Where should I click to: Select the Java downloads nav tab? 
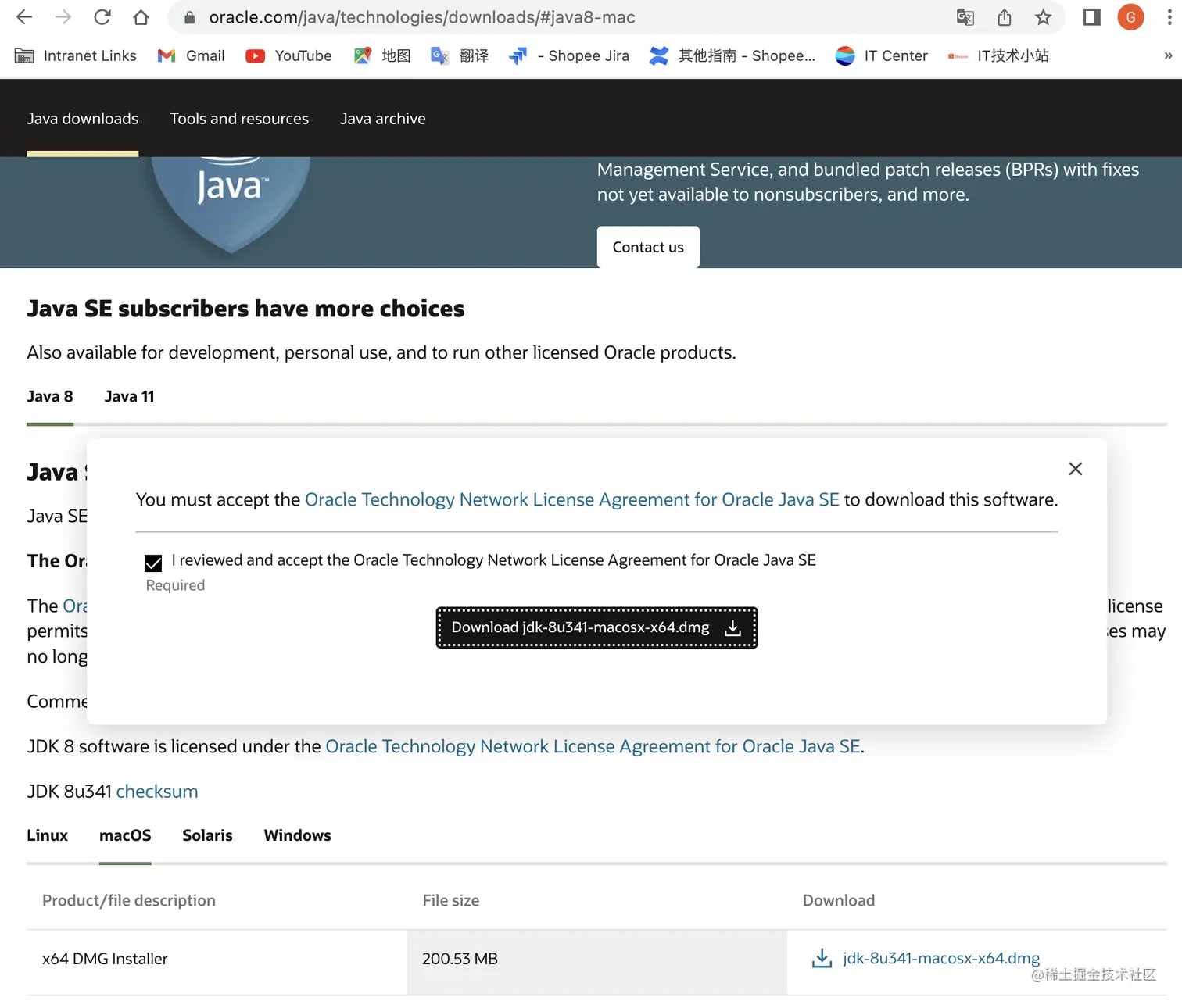pos(83,119)
